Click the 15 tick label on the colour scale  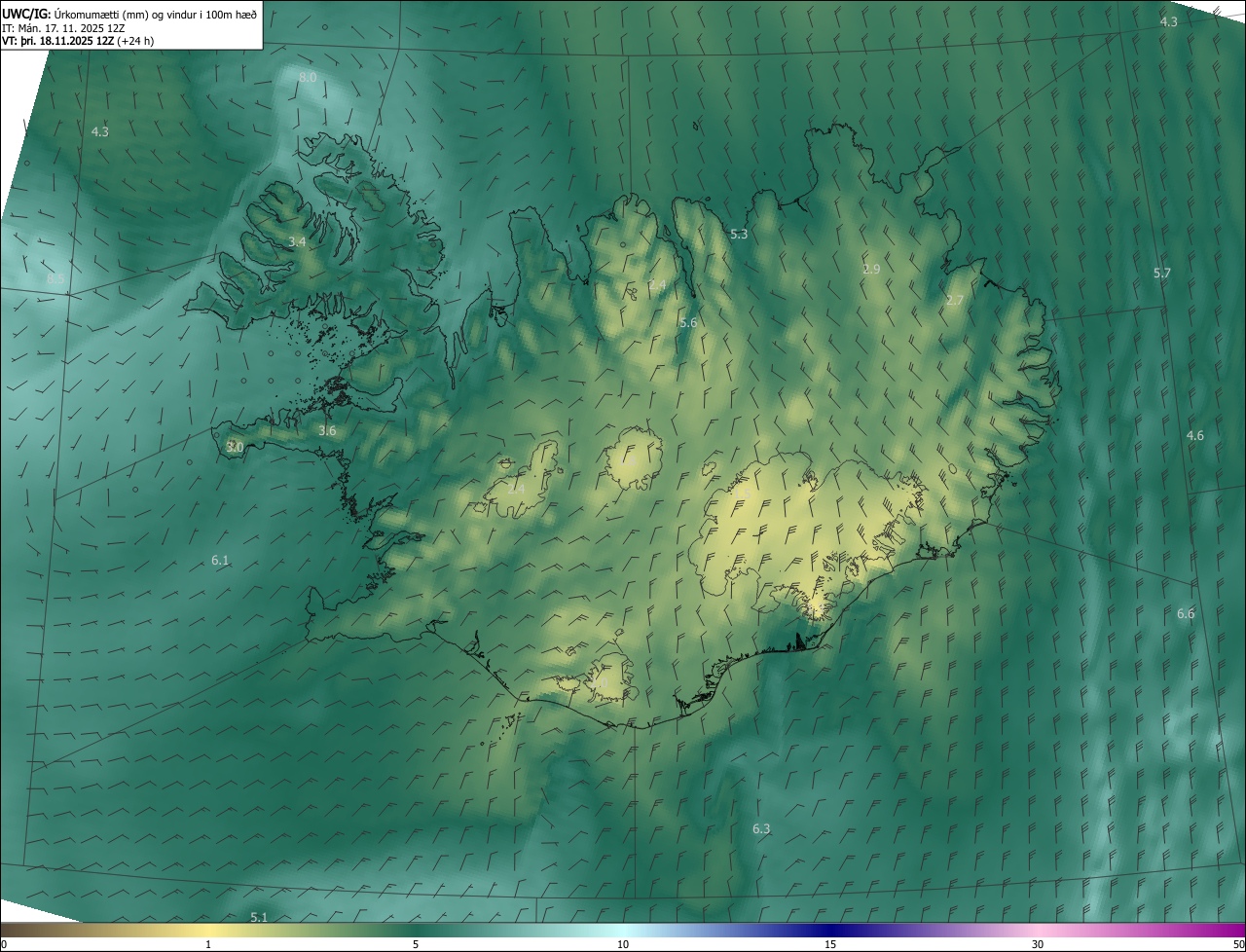coord(830,945)
